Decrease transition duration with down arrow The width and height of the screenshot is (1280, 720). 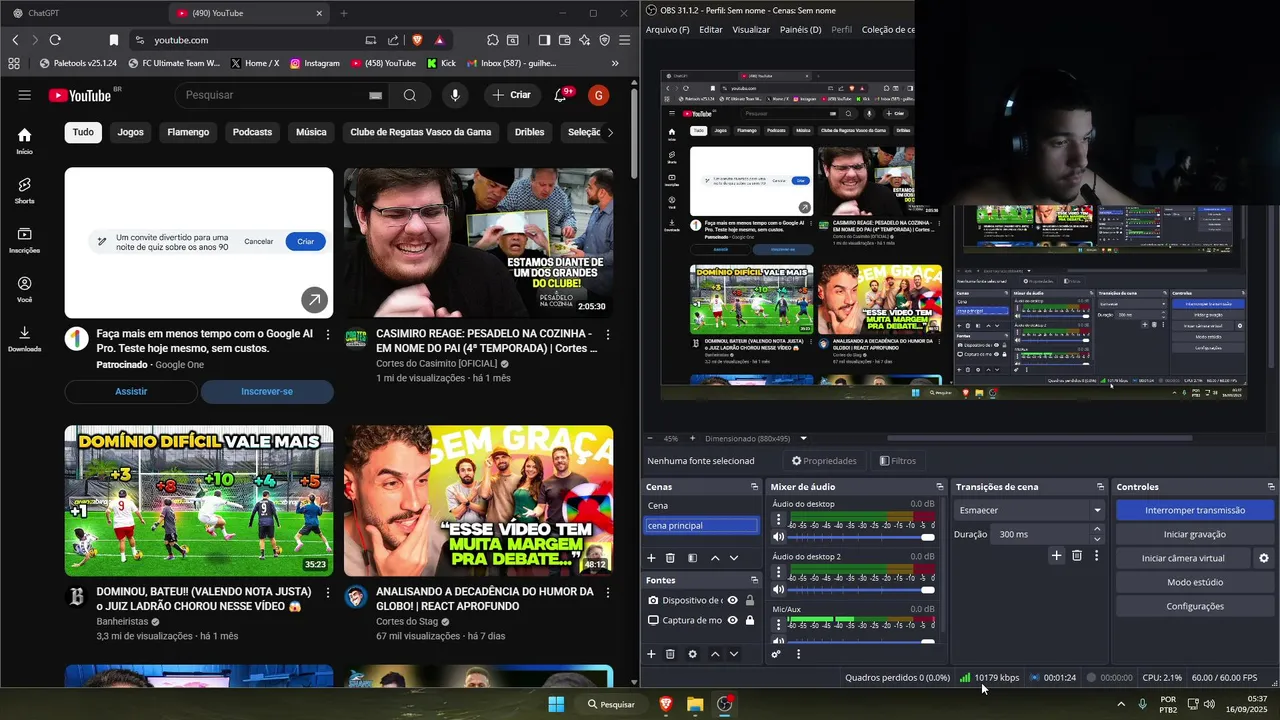point(1097,539)
